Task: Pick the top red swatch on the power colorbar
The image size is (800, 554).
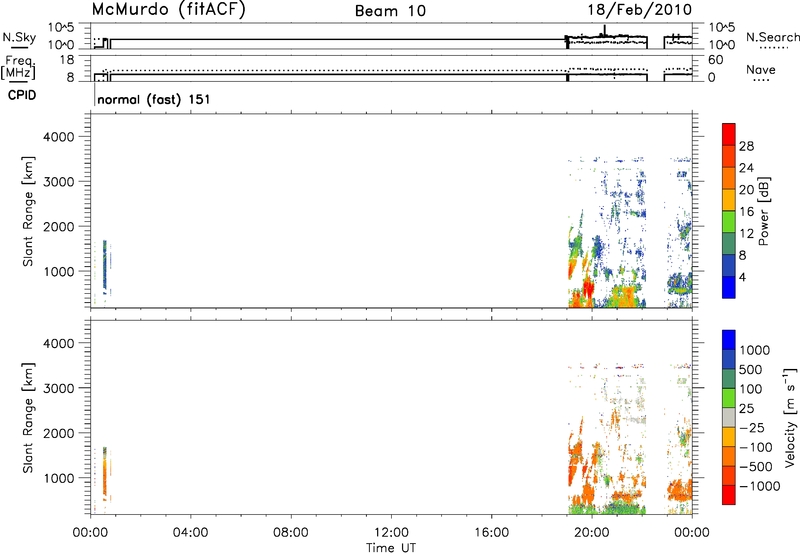Action: (x=729, y=134)
